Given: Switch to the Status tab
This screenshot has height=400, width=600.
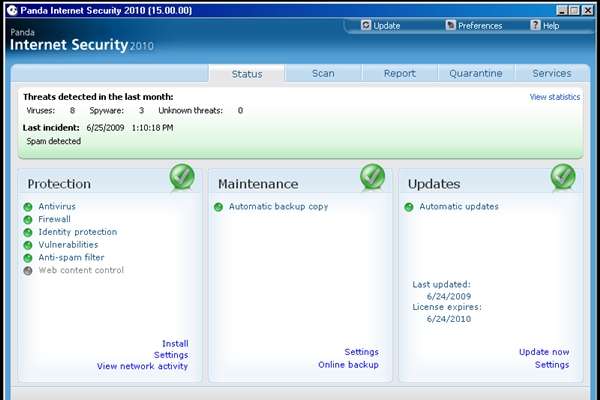Looking at the screenshot, I should [247, 73].
